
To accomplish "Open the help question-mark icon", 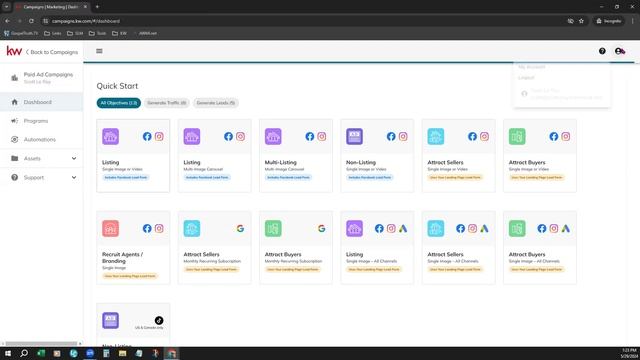I will point(602,51).
